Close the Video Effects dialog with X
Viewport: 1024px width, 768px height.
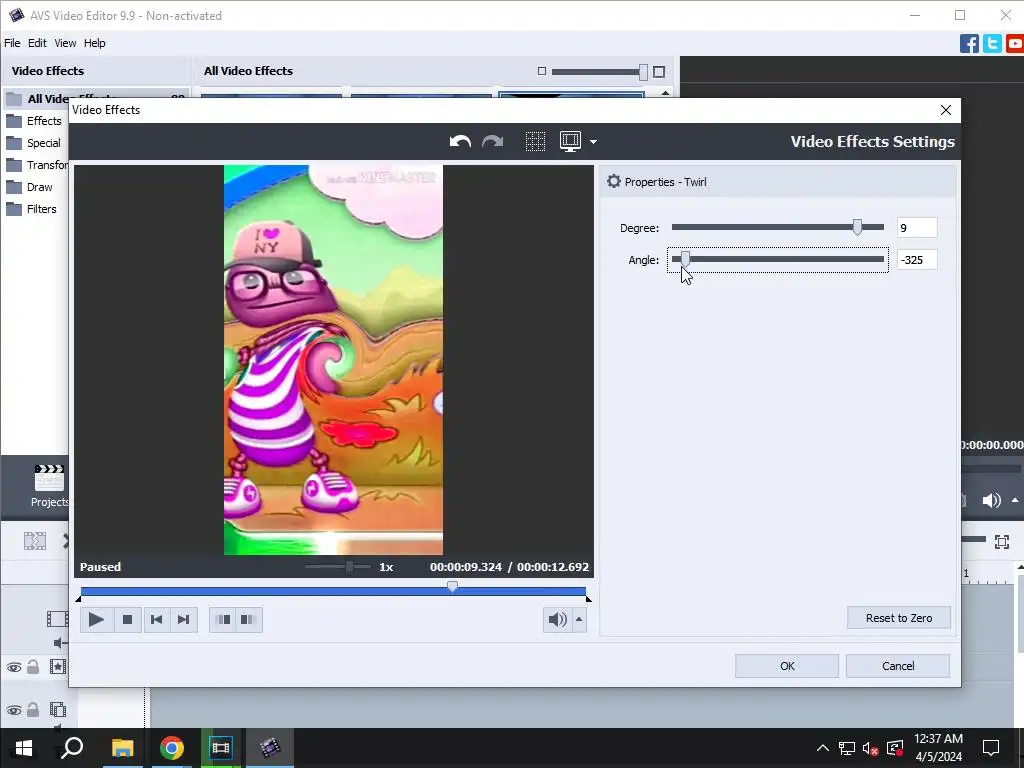[x=946, y=110]
